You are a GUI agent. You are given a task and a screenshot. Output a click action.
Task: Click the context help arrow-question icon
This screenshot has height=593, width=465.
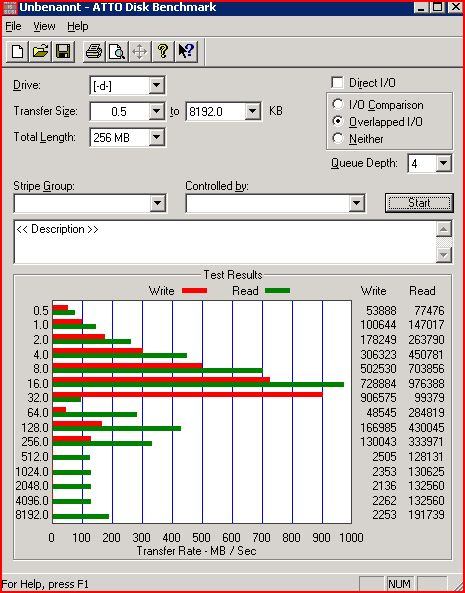coord(186,51)
